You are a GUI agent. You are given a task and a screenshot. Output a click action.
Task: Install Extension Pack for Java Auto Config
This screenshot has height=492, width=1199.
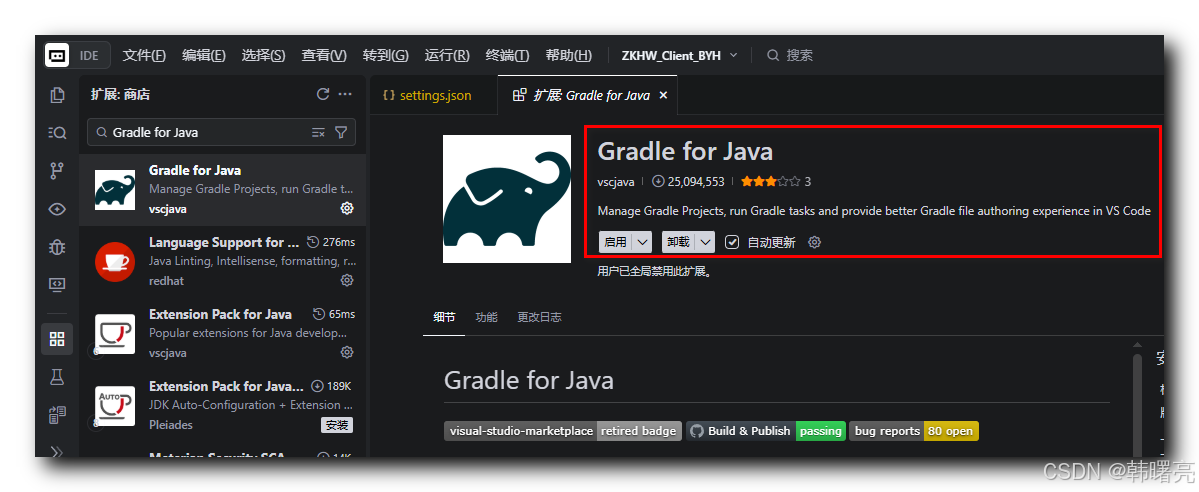tap(336, 425)
